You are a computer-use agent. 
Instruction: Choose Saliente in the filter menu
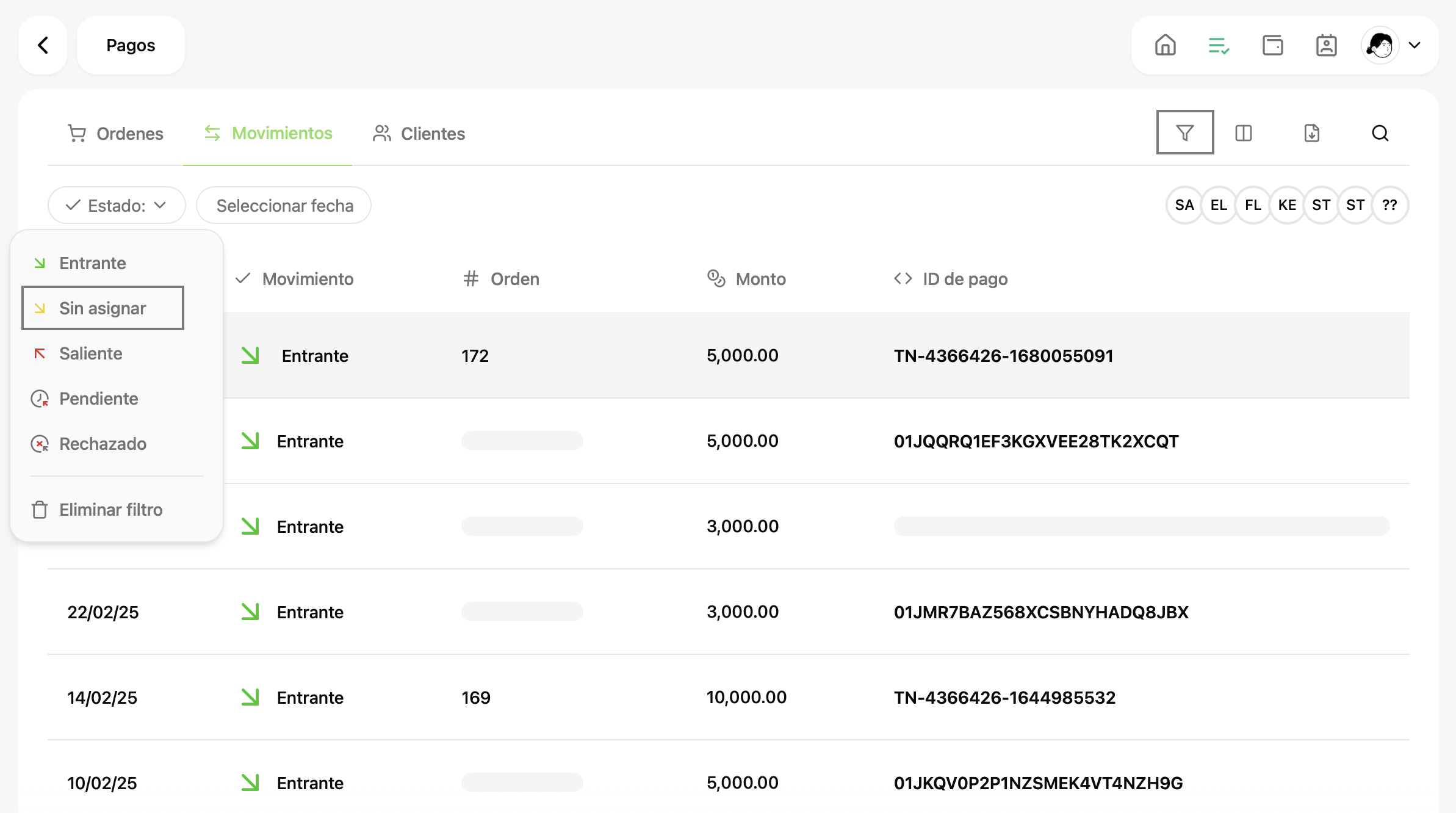tap(90, 353)
